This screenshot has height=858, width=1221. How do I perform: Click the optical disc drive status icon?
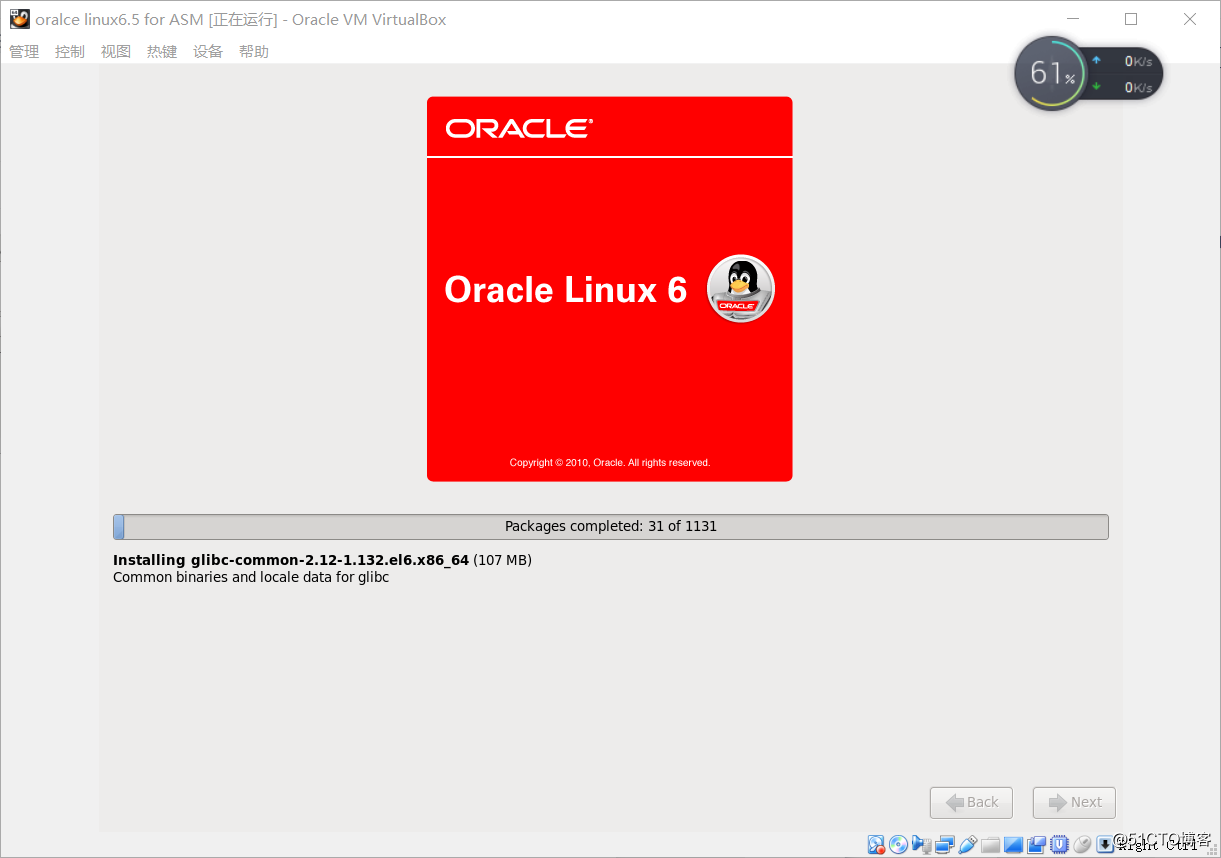898,844
